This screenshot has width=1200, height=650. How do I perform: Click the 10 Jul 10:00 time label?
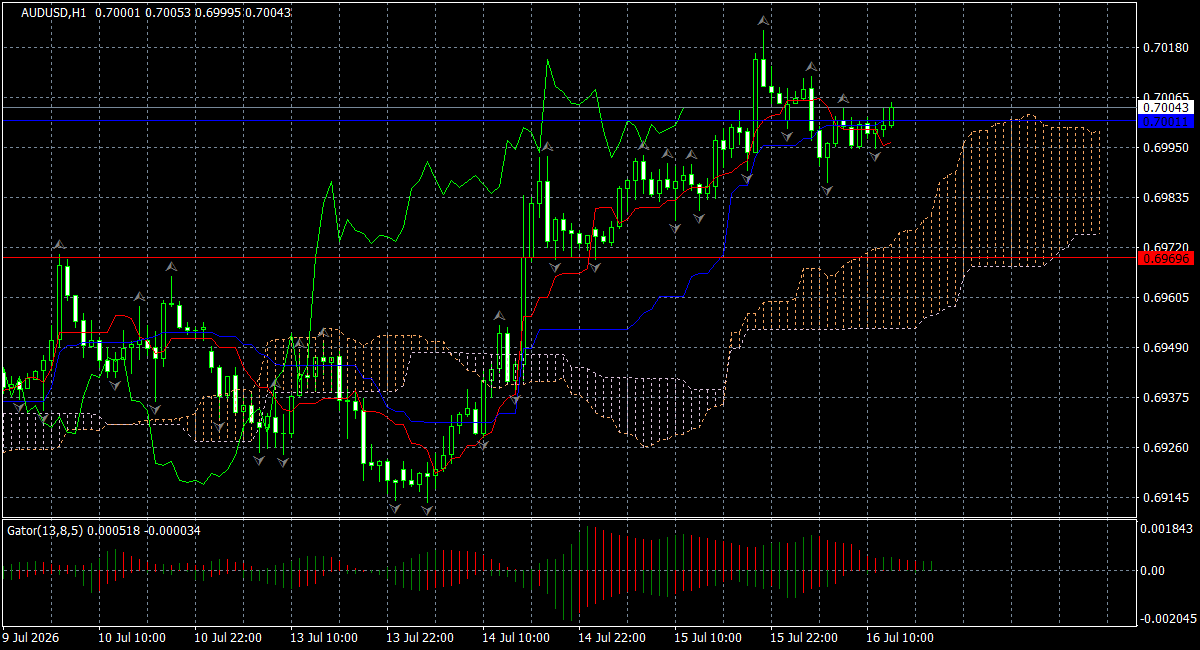[x=130, y=637]
